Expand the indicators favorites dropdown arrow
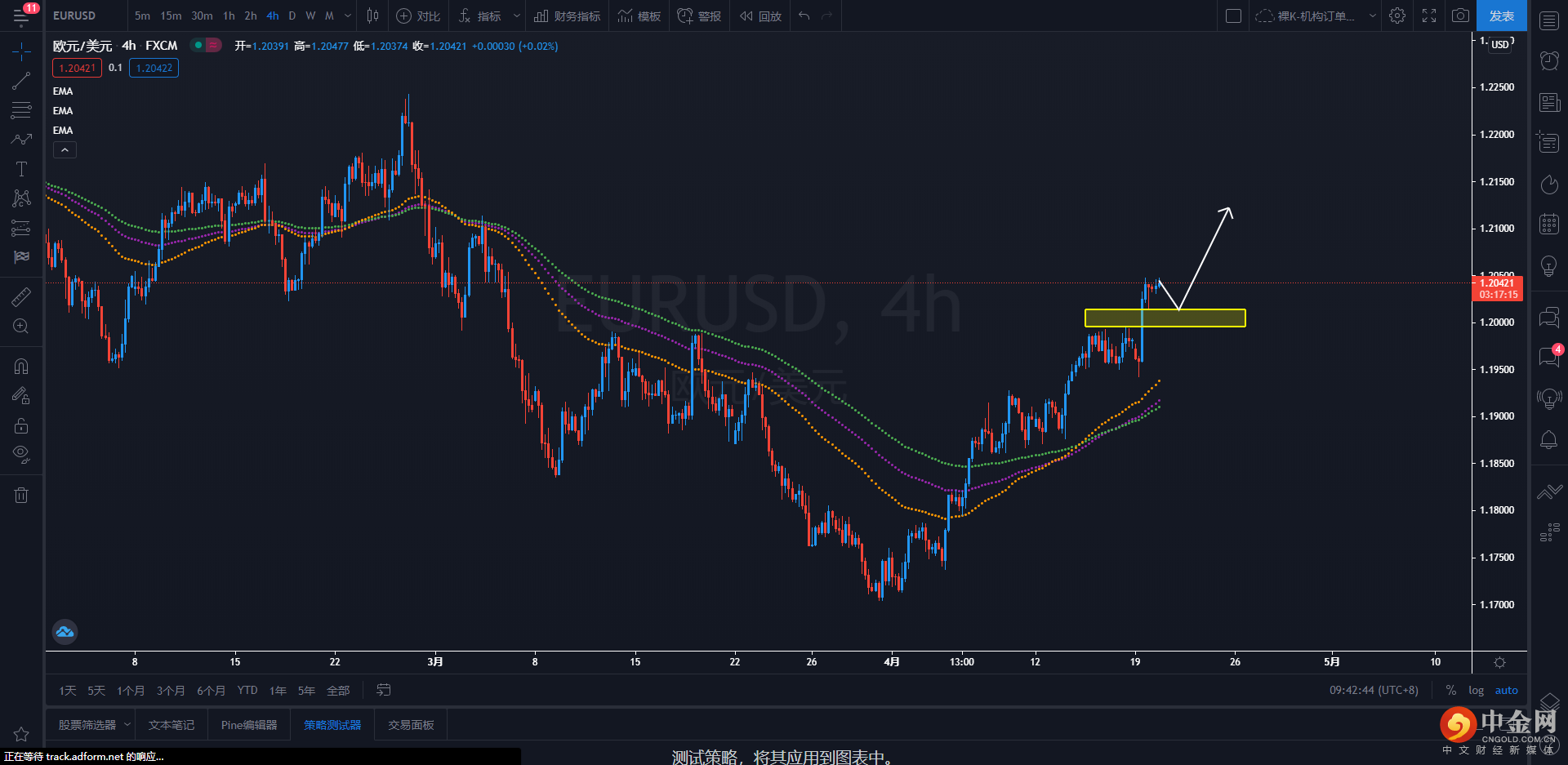 tap(516, 16)
